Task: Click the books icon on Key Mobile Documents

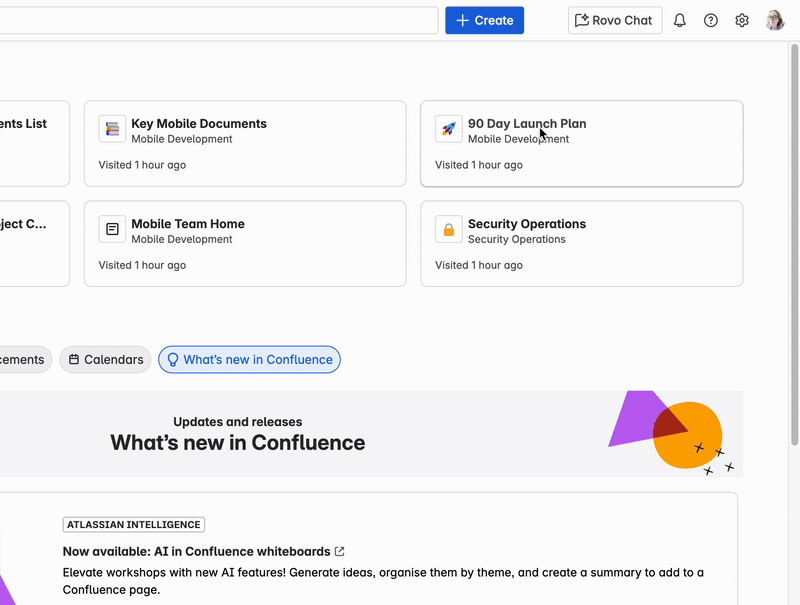Action: (112, 129)
